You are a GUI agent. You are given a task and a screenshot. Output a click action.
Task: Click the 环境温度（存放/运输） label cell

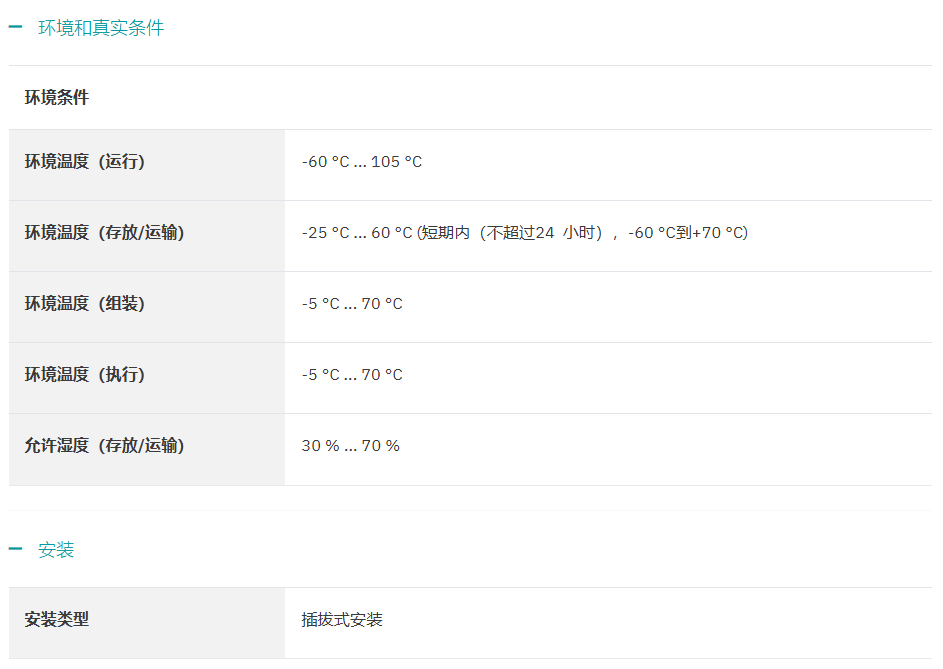pyautogui.click(x=105, y=233)
